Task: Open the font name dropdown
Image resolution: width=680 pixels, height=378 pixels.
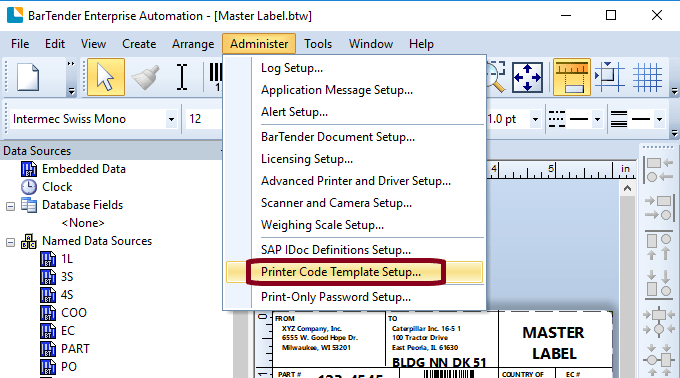Action: (171, 119)
